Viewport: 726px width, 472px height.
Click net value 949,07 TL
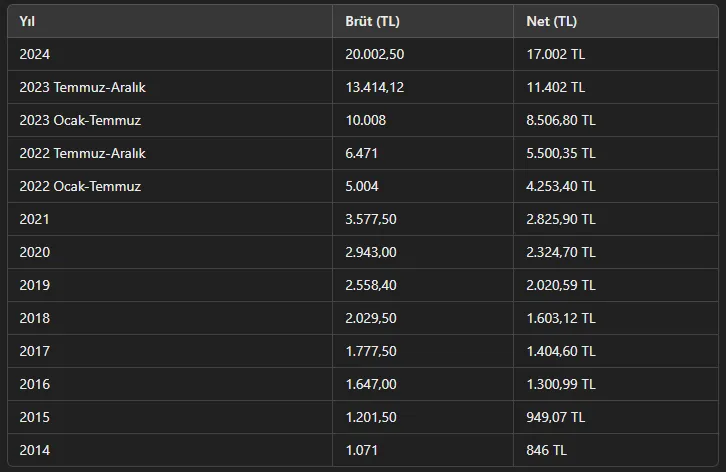tap(556, 417)
